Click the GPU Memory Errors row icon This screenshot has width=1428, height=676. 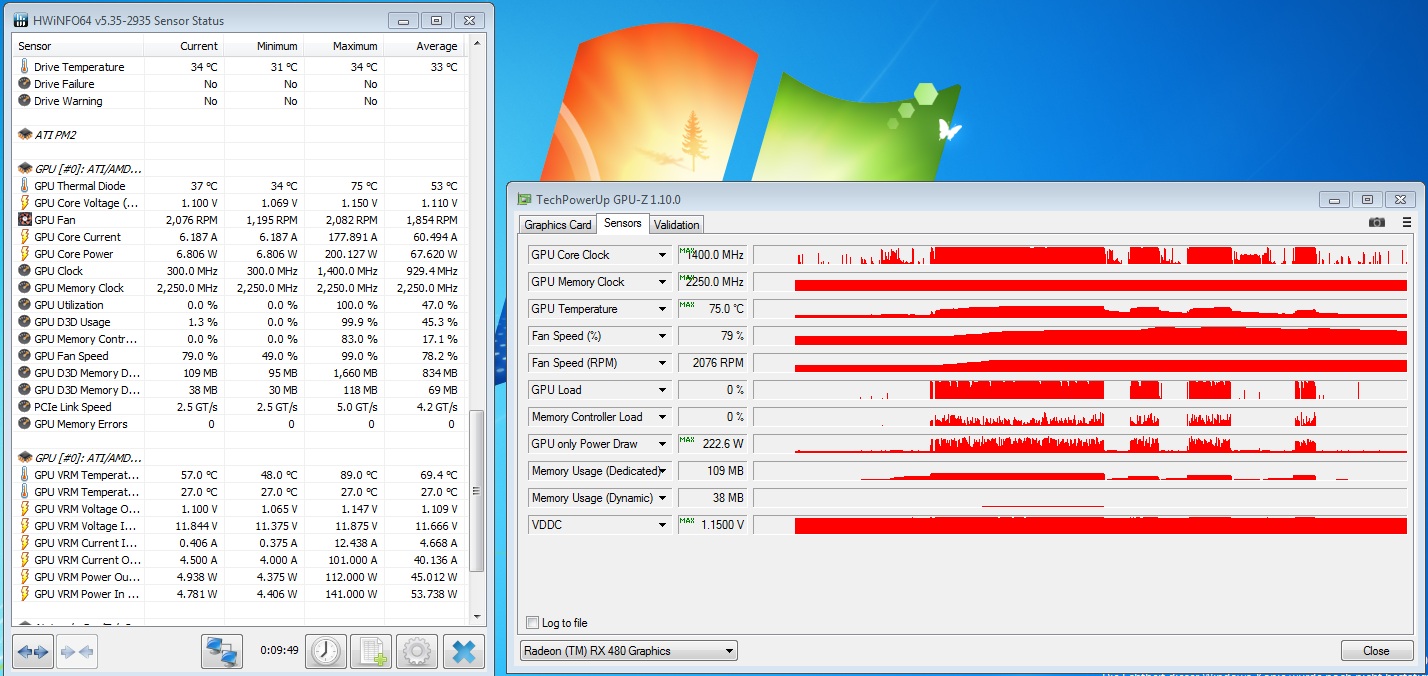pos(25,424)
